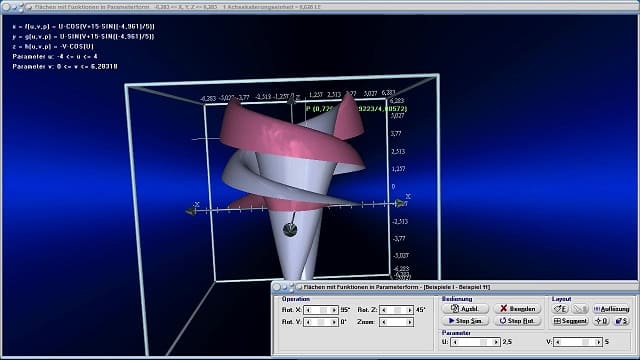Screen dimensions: 640x360
Task: Increase parameter U with right arrow
Action: tap(496, 342)
